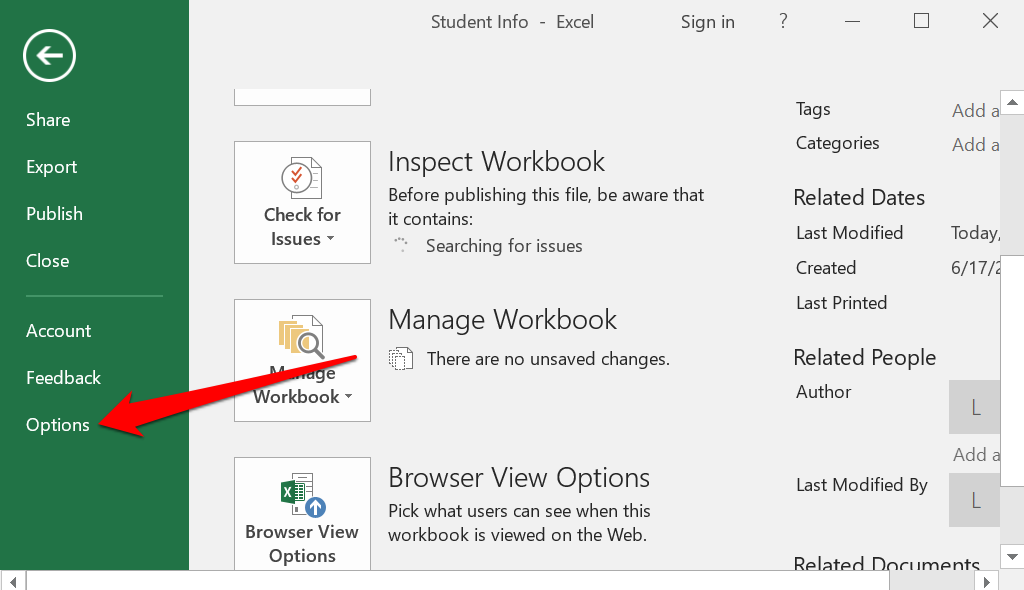
Task: Click Sign in at the top
Action: [x=707, y=22]
